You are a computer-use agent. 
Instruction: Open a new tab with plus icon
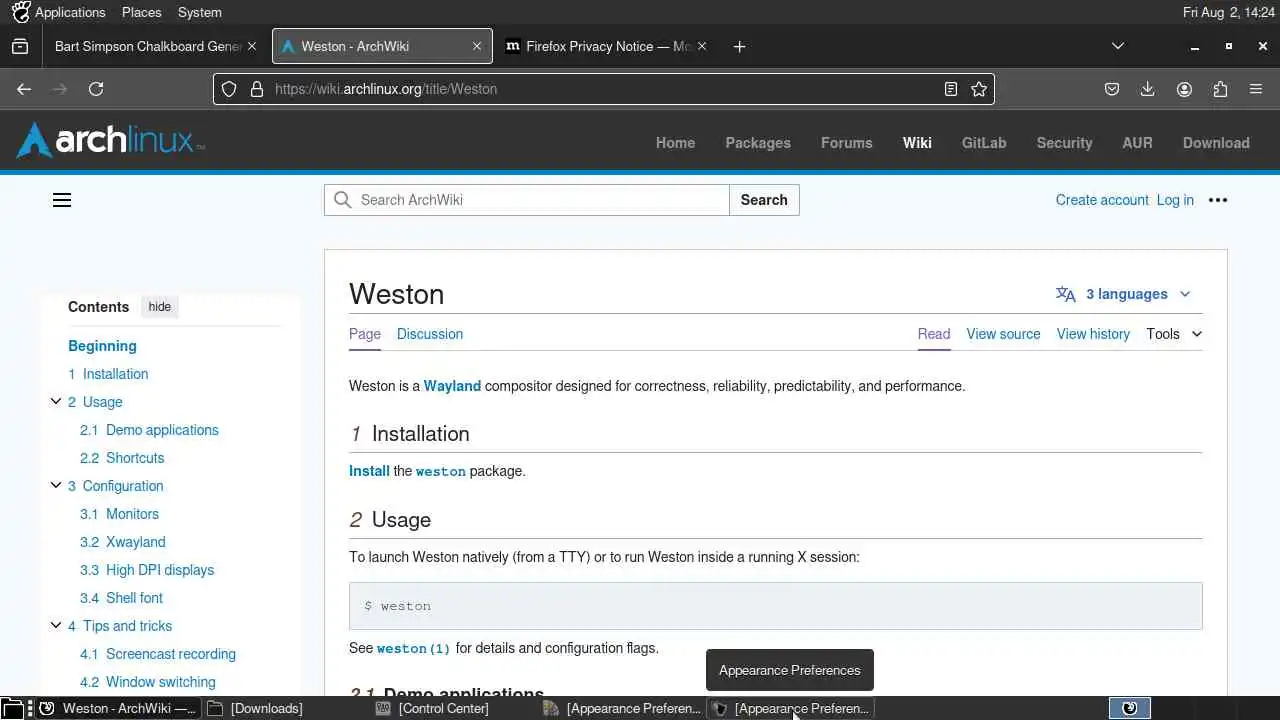(x=739, y=46)
